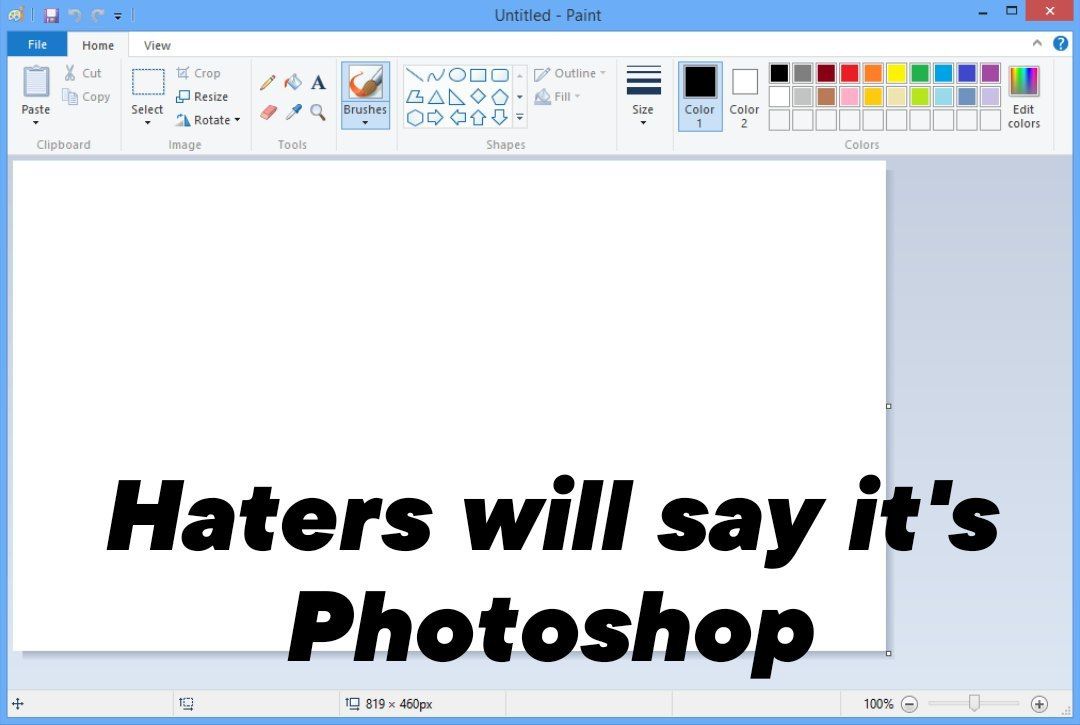The height and width of the screenshot is (725, 1080).
Task: Open the Outline dropdown
Action: (570, 73)
